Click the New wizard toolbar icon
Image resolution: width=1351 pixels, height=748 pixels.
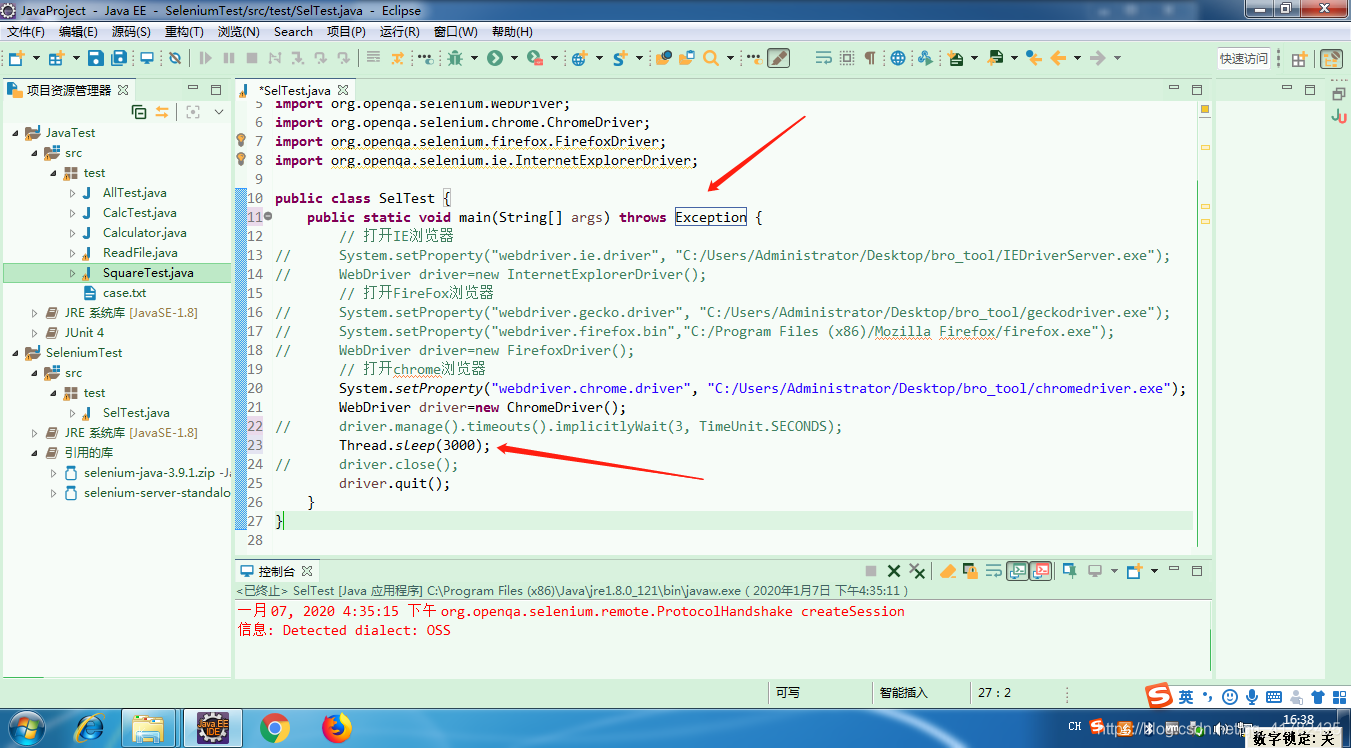pos(16,58)
